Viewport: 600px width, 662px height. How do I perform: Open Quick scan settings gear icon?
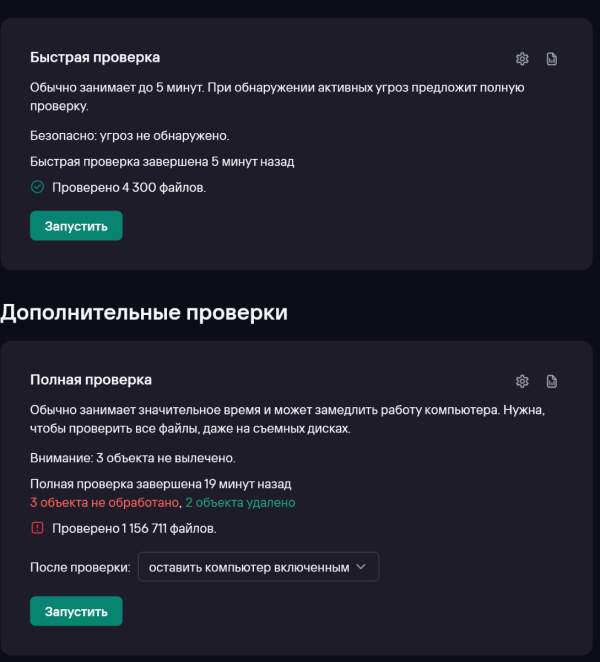click(522, 59)
